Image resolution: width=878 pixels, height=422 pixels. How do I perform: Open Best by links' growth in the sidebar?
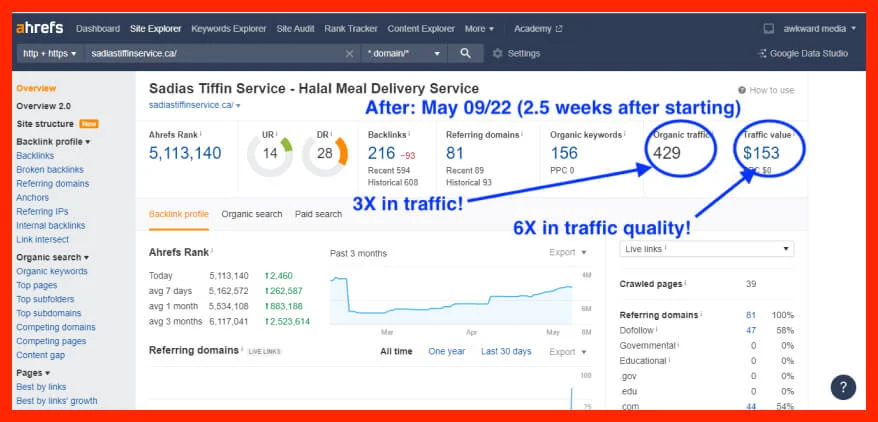pyautogui.click(x=57, y=401)
